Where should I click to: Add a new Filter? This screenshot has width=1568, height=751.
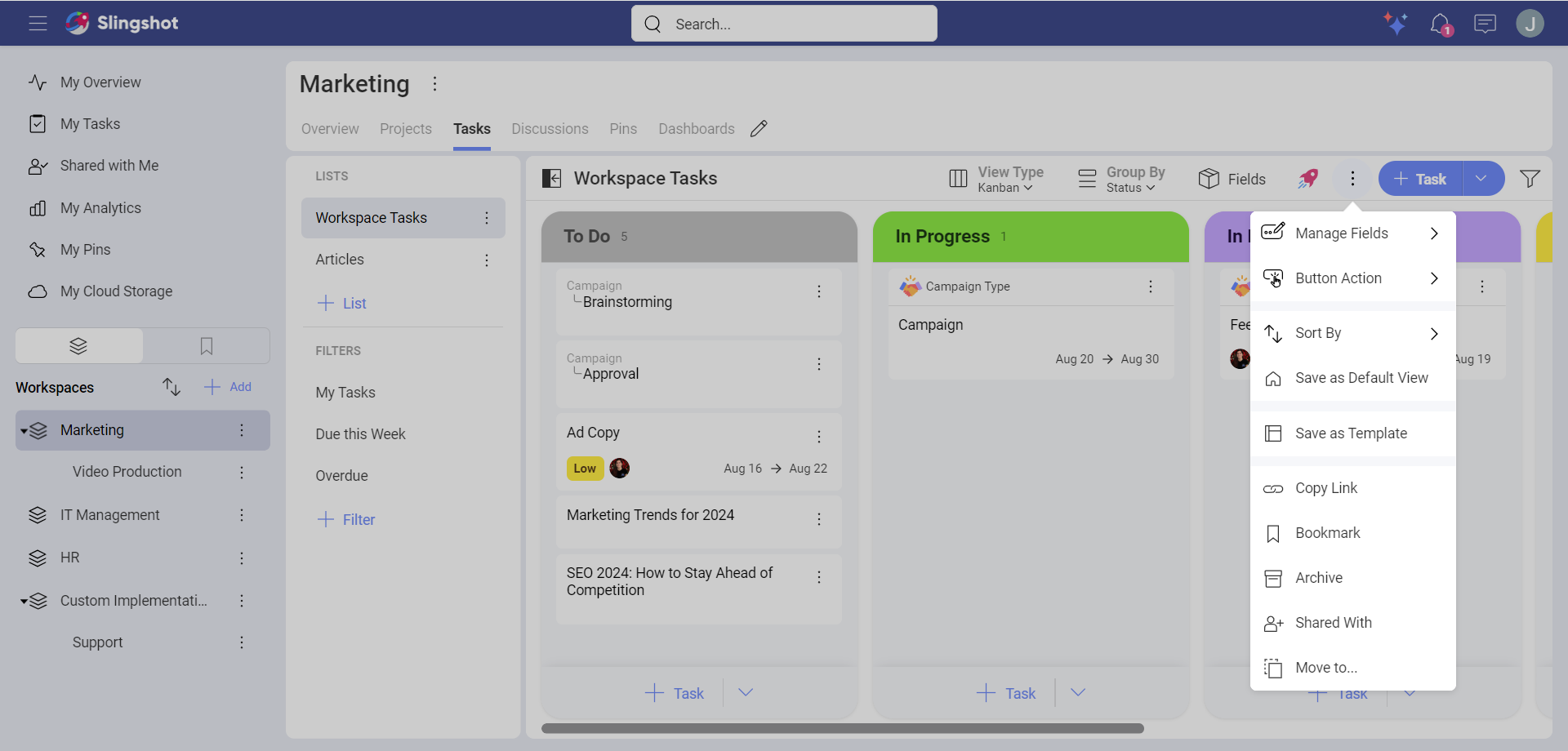click(x=345, y=519)
